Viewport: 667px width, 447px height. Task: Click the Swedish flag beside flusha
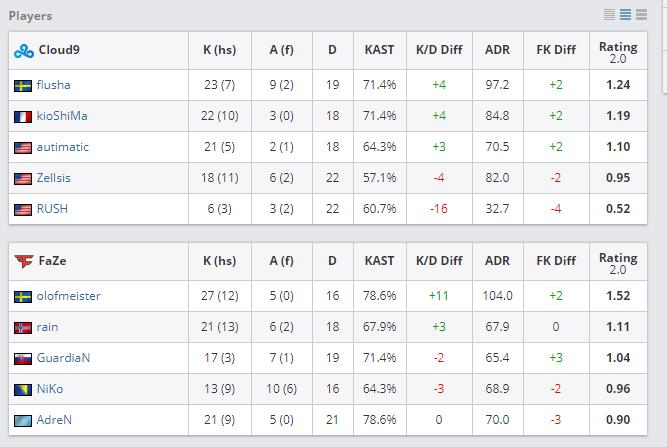(23, 86)
